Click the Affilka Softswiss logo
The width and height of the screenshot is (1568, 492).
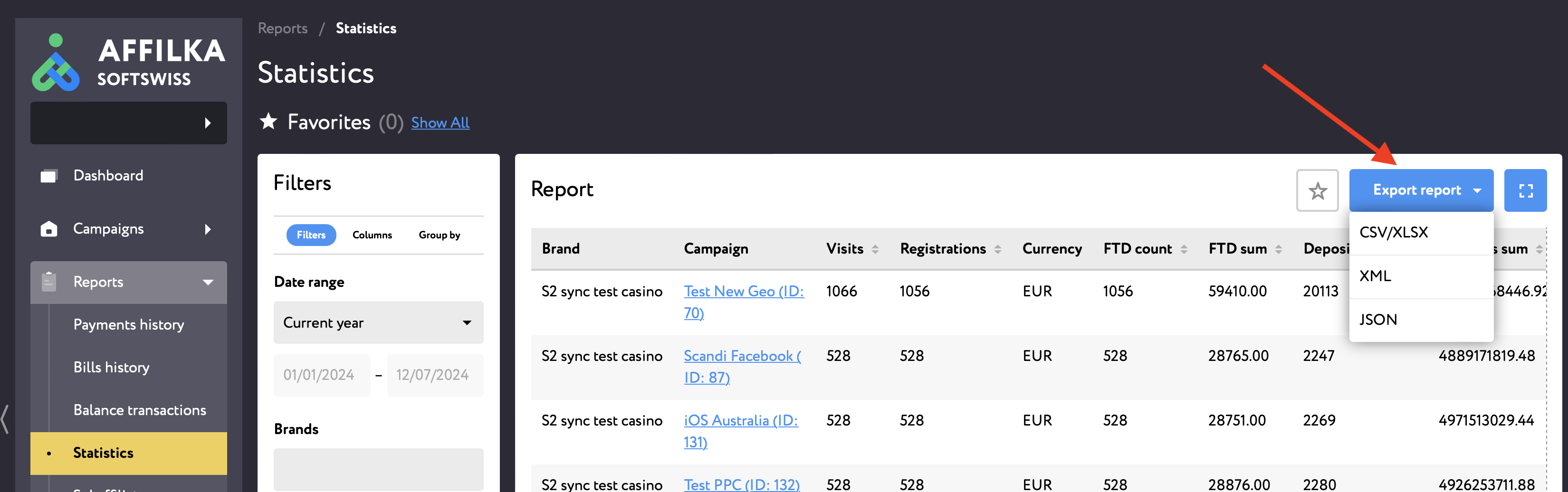(x=128, y=63)
